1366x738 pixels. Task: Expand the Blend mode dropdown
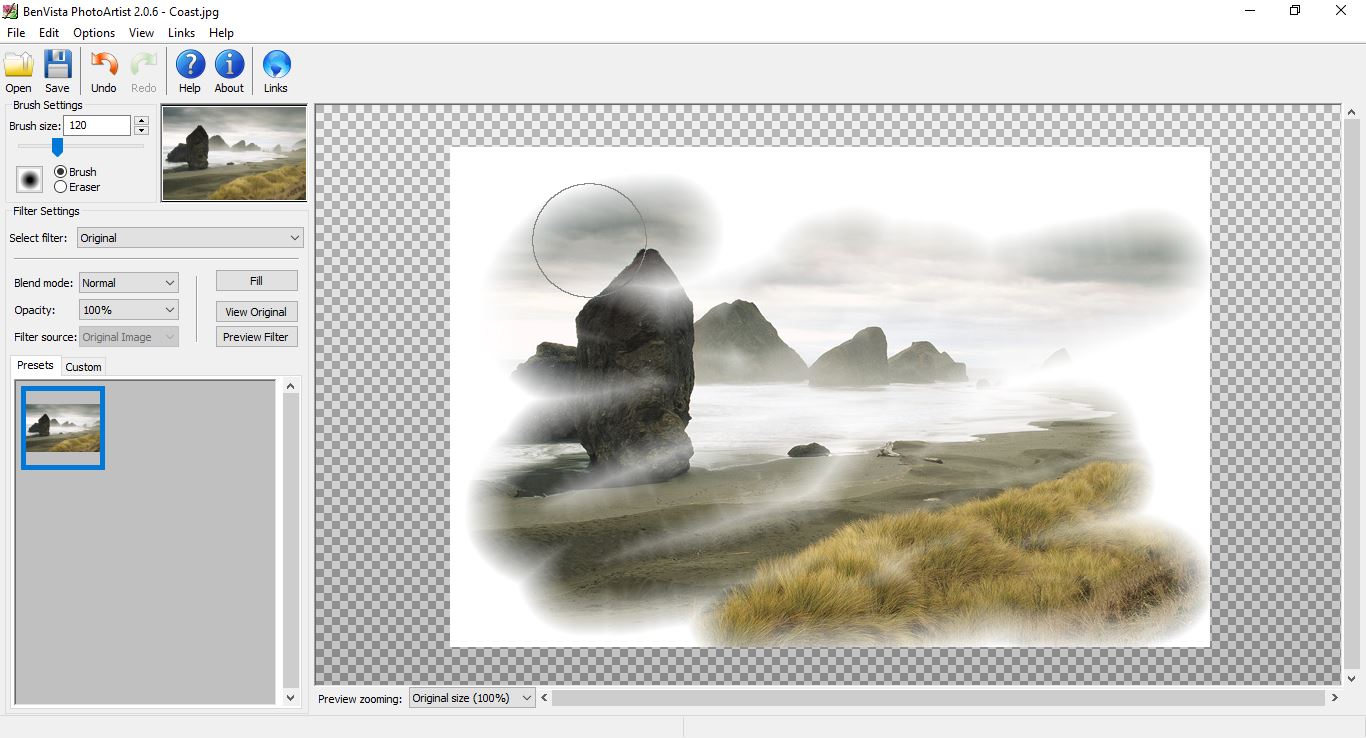[129, 283]
